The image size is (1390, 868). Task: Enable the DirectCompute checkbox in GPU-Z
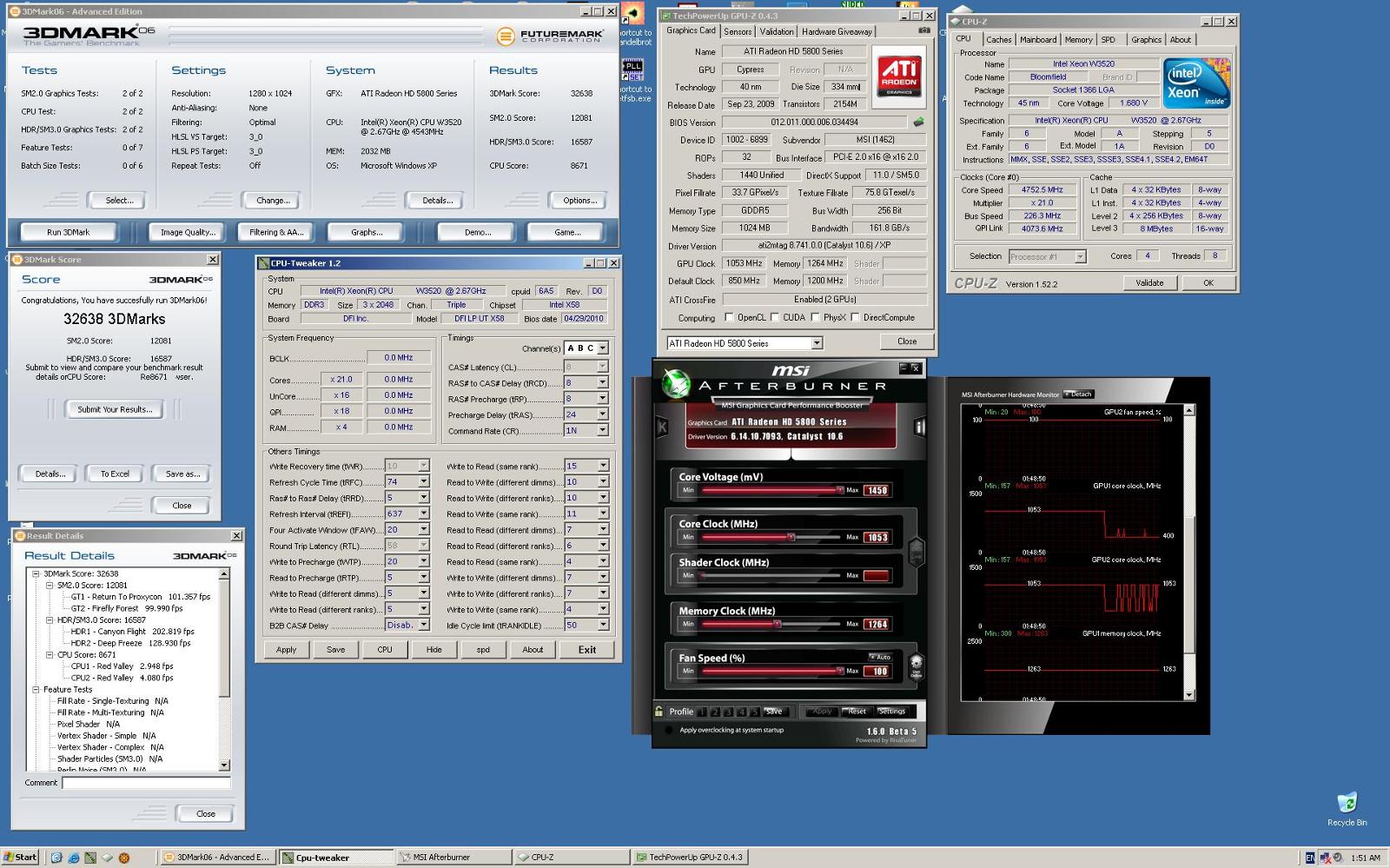coord(855,317)
